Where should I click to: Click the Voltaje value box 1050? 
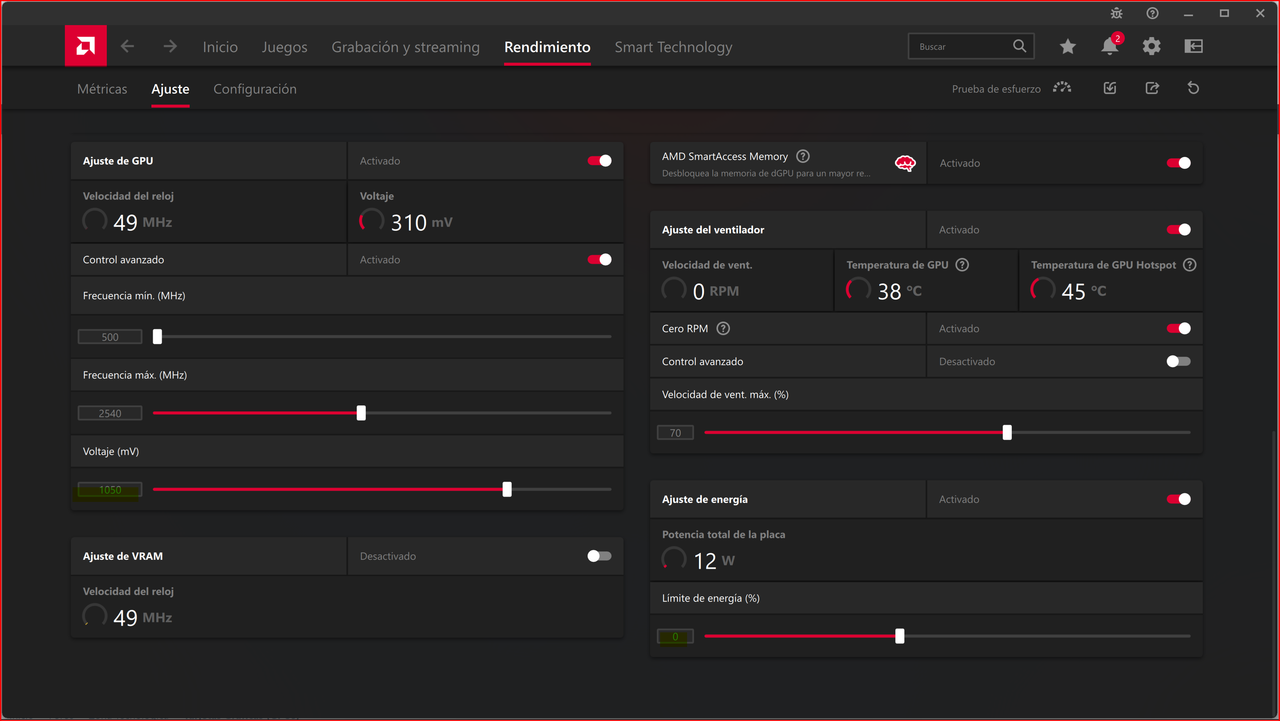click(x=110, y=490)
